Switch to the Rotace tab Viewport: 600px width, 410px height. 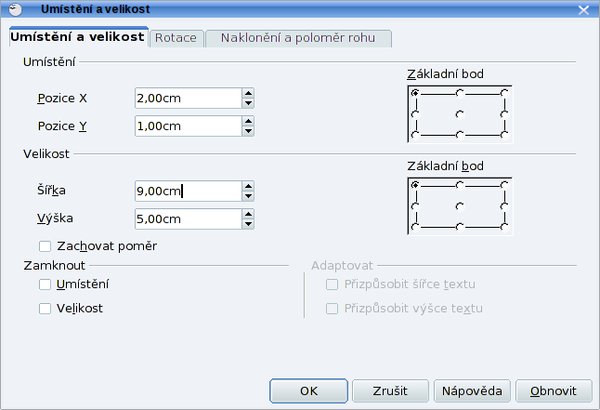(x=176, y=38)
